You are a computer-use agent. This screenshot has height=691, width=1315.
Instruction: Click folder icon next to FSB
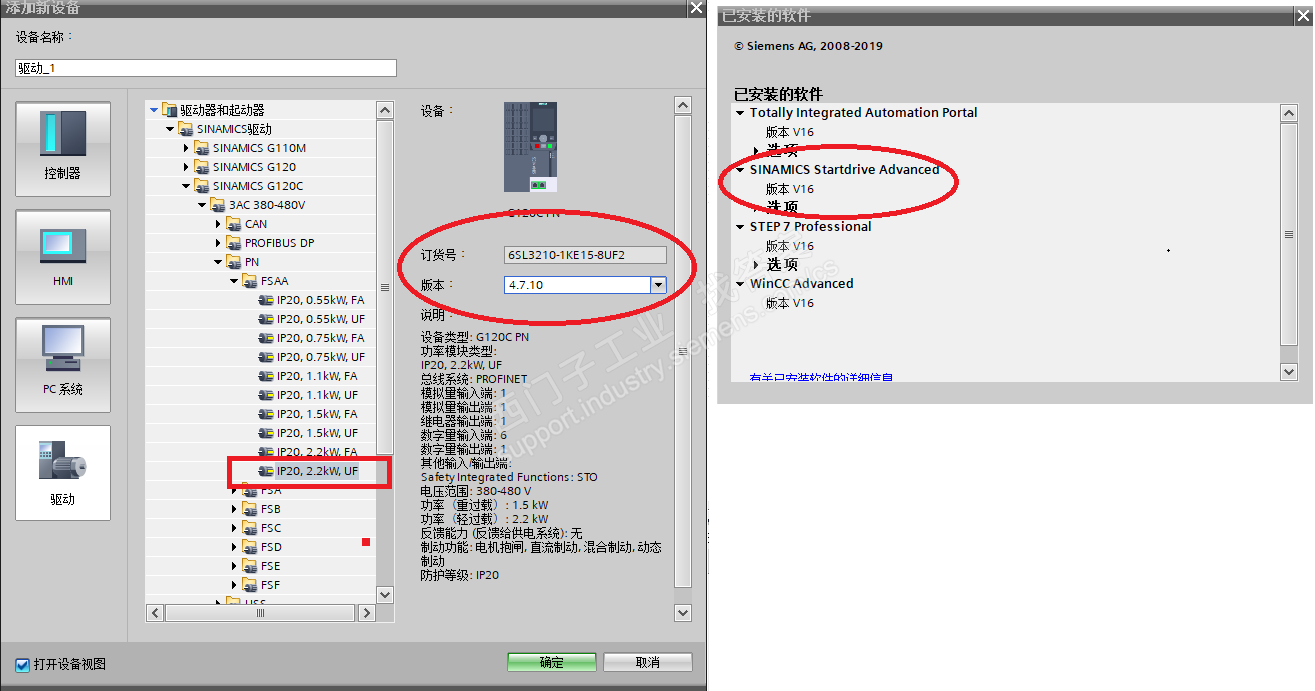[250, 509]
